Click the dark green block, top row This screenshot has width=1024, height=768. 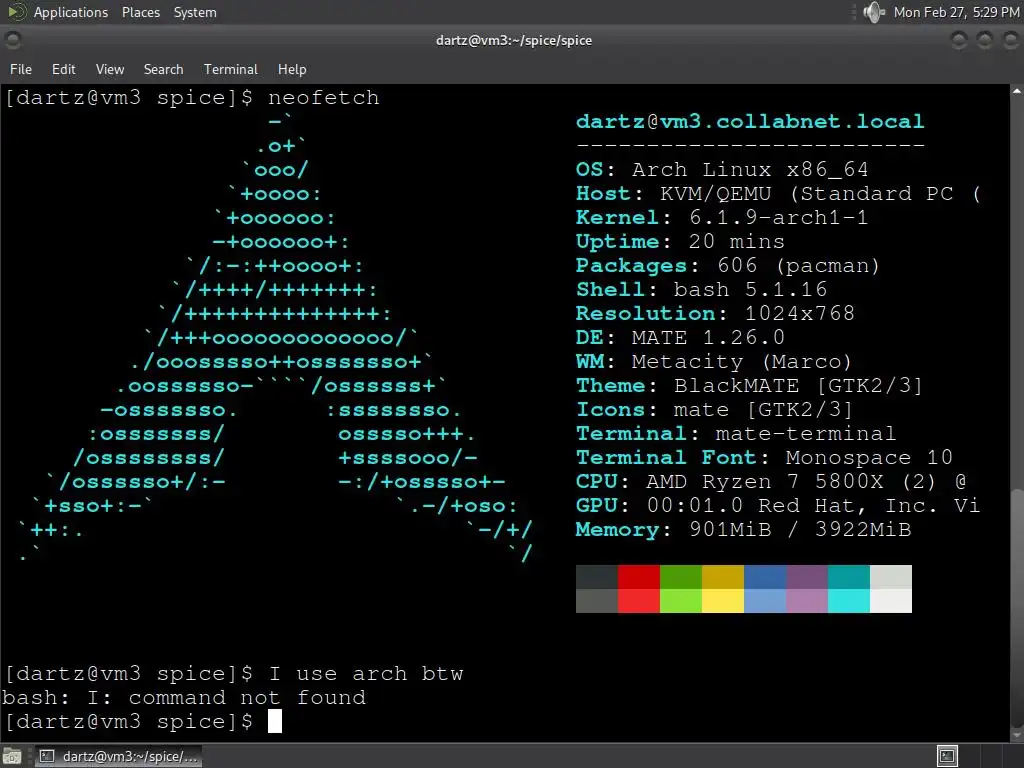coord(681,577)
